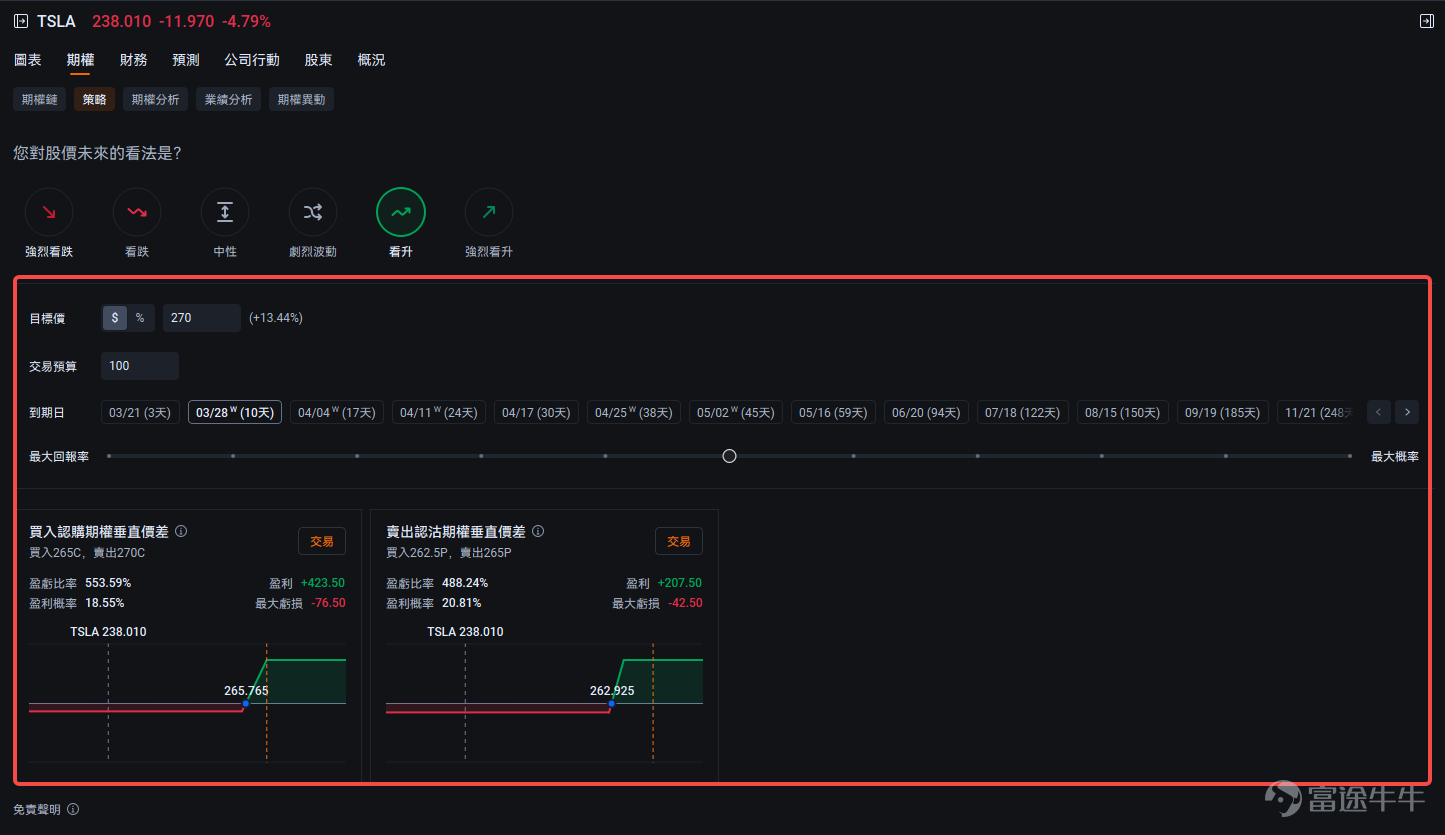Screen dimensions: 1445x835
Task: Choose expiry date 05/16 (59天)
Action: (833, 412)
